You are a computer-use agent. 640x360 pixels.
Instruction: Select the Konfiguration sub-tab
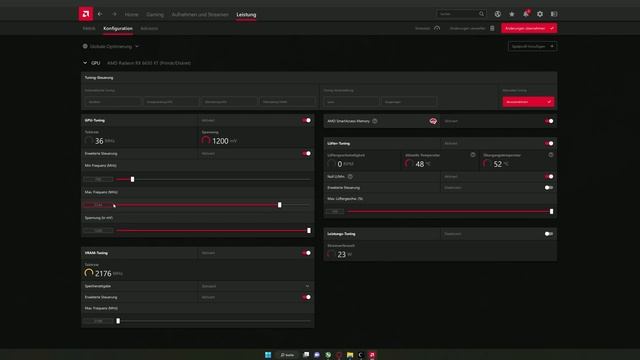point(118,28)
